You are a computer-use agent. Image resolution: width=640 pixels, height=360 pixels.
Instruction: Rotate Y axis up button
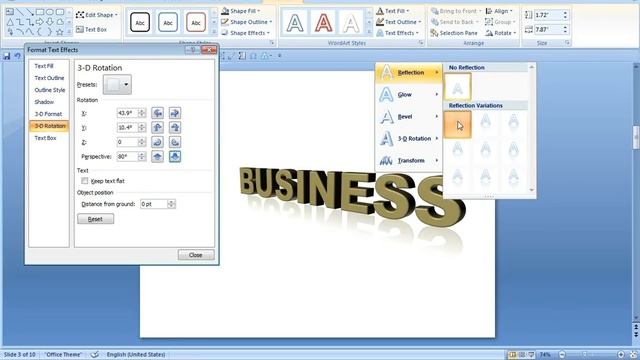158,128
